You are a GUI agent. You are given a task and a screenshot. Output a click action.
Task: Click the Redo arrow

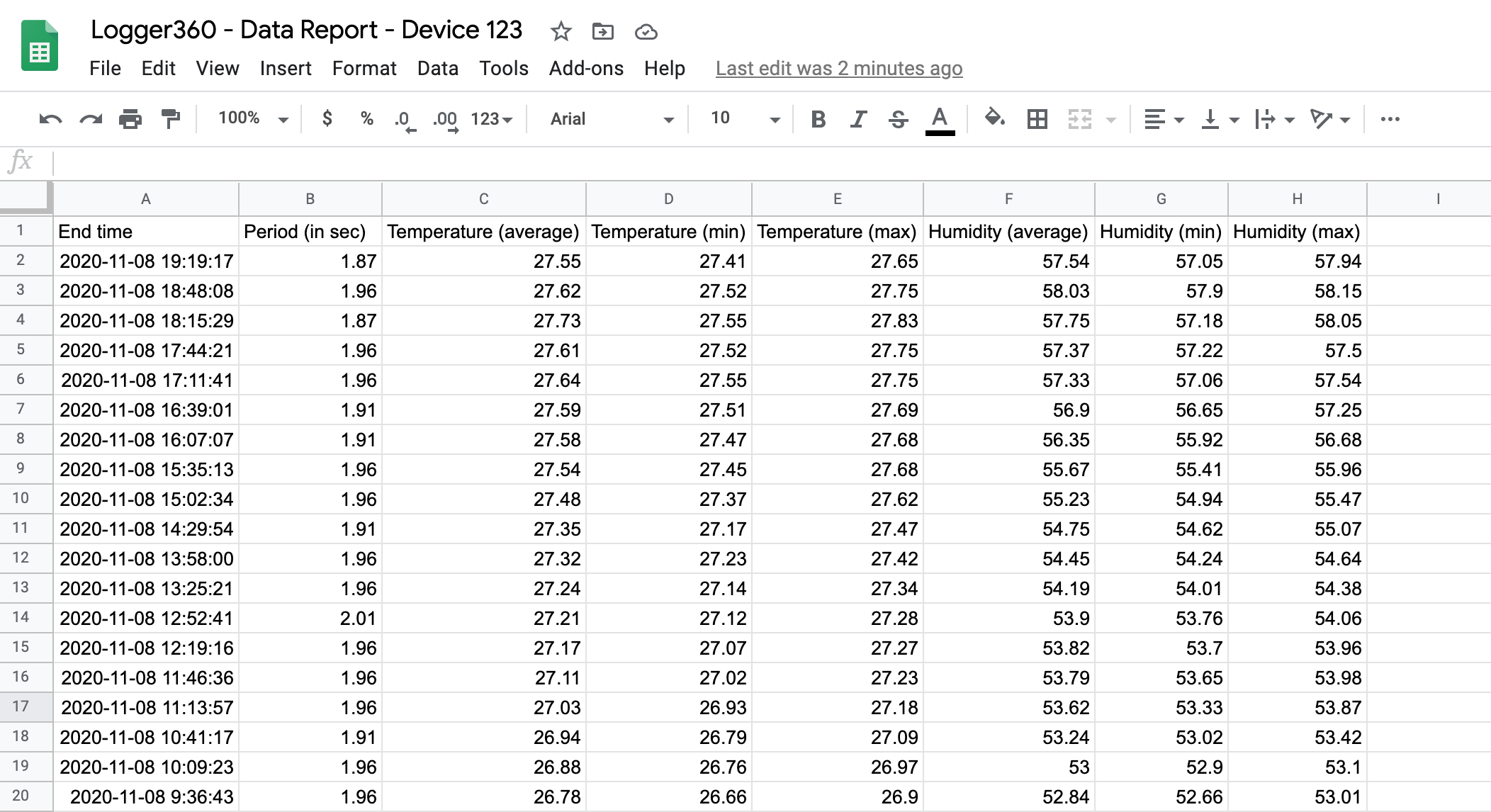pyautogui.click(x=91, y=119)
